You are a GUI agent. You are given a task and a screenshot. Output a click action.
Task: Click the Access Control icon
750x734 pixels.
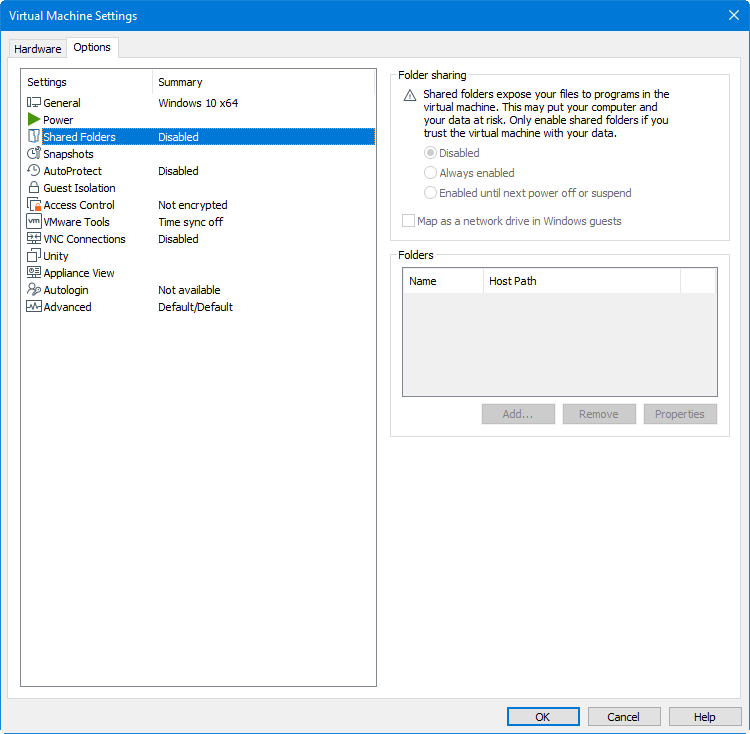coord(34,205)
